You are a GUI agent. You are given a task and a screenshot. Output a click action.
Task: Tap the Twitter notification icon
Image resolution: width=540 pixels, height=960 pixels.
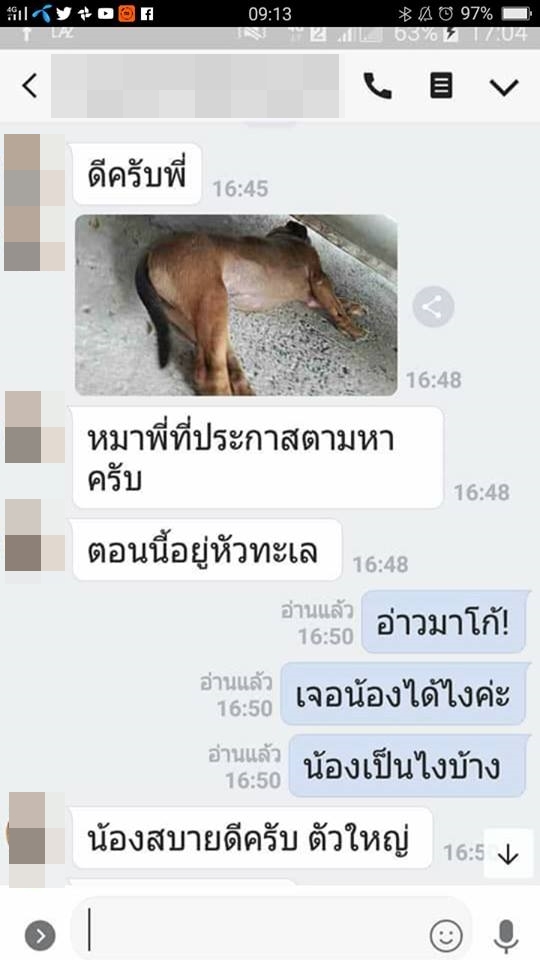point(64,13)
